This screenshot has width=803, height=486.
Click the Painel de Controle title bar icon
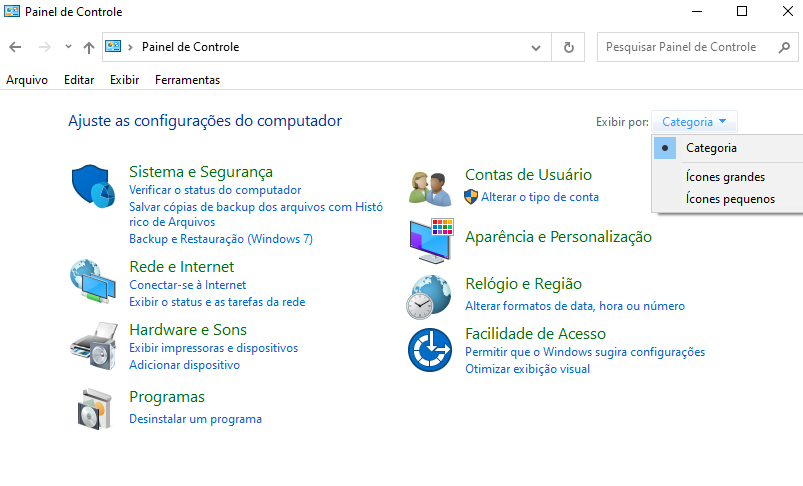click(12, 11)
